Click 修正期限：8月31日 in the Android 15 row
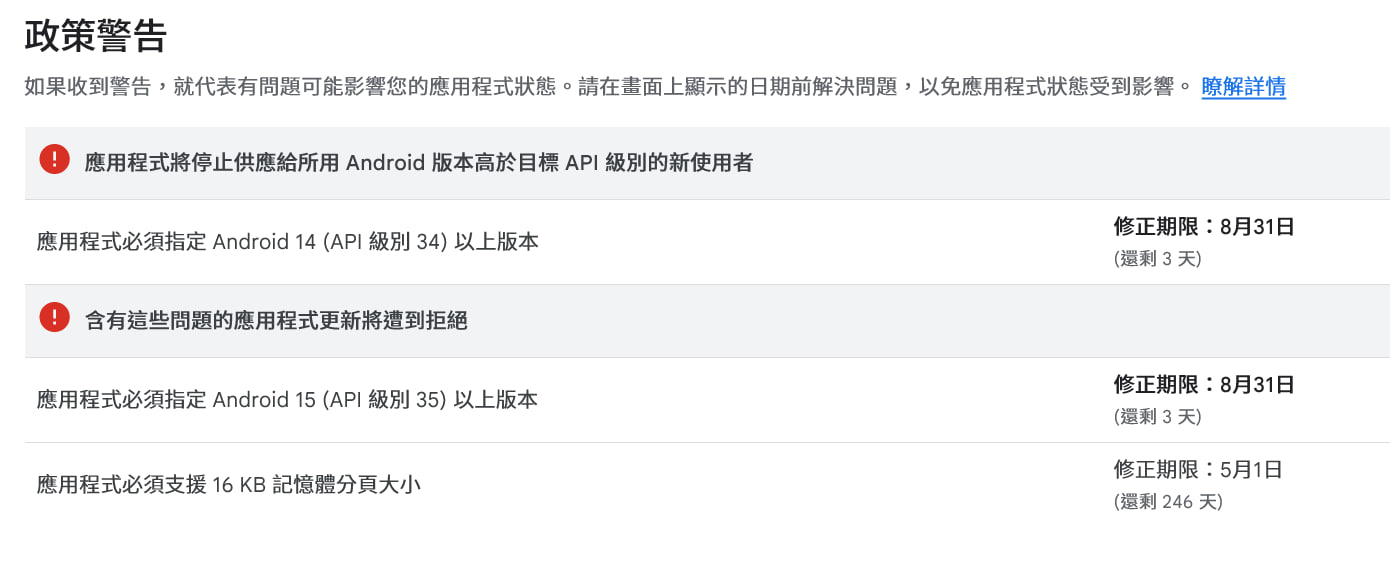 pos(1204,385)
